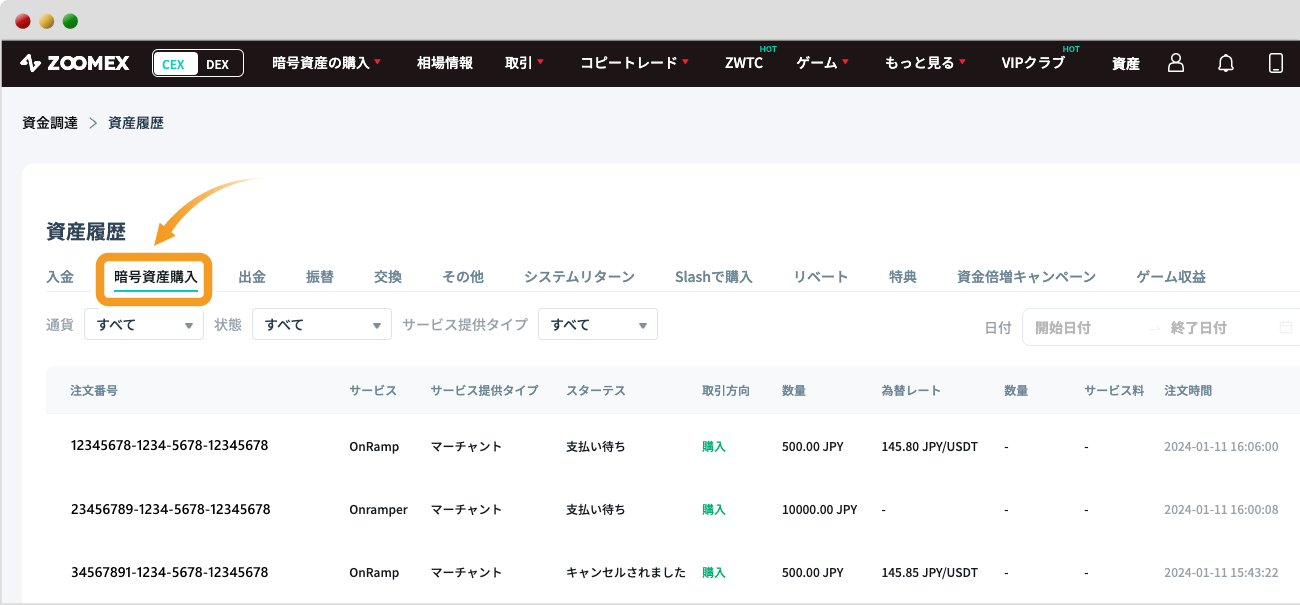1300x605 pixels.
Task: Select order number 23456789-1234-5678-12345678
Action: click(170, 509)
